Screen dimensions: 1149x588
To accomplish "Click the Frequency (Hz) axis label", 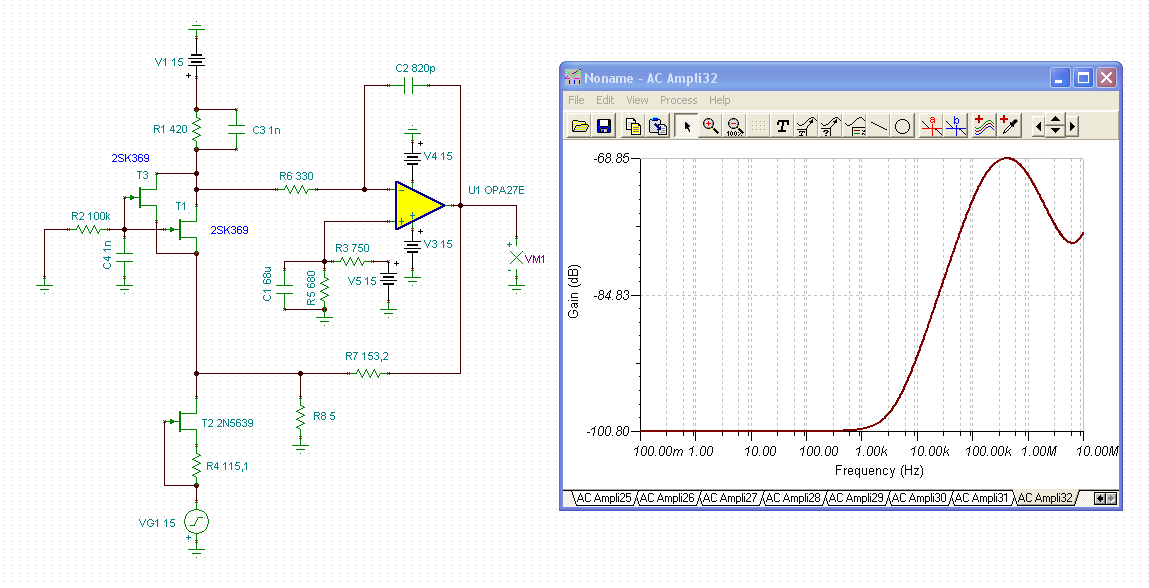I will [x=879, y=471].
